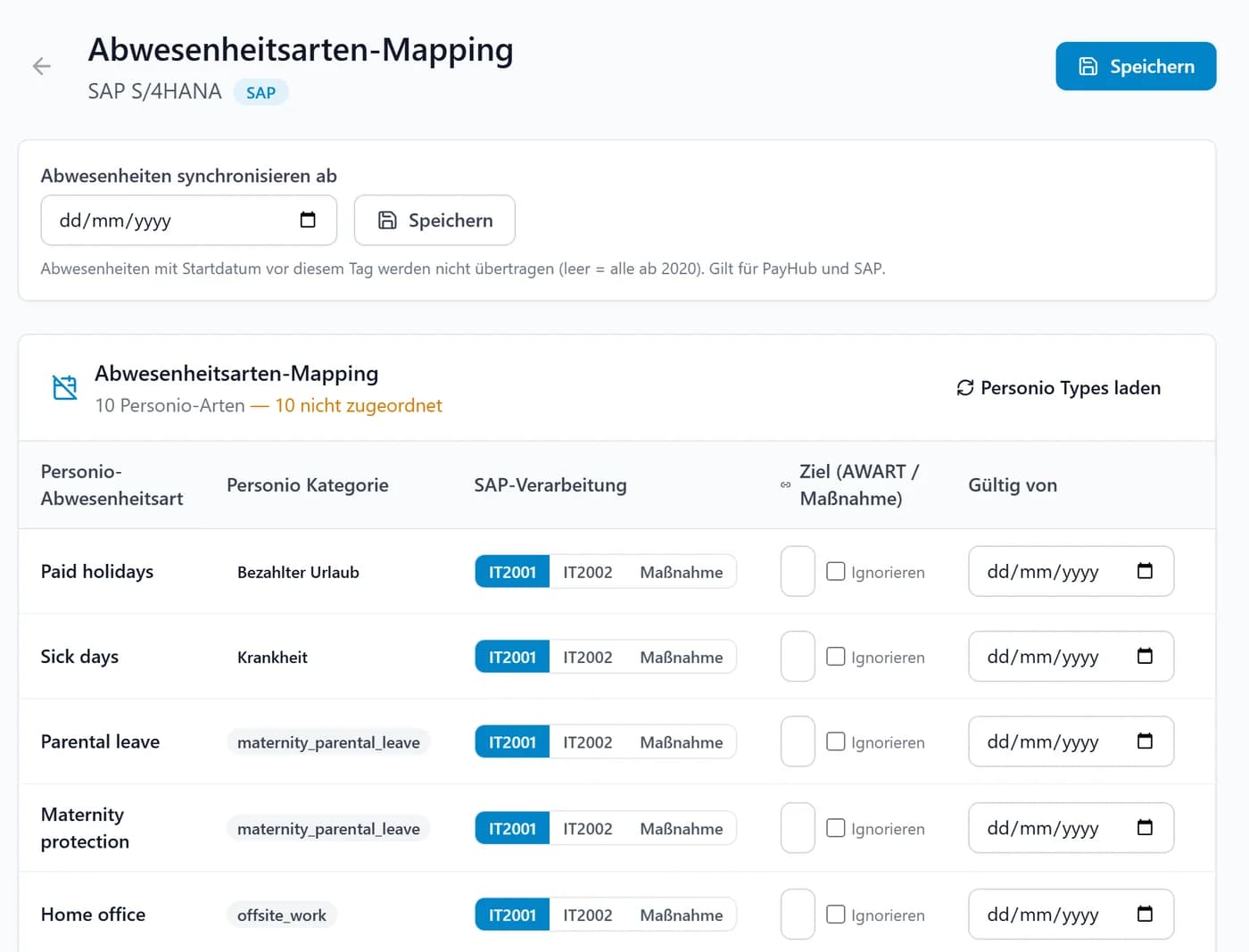Image resolution: width=1249 pixels, height=952 pixels.
Task: Select Maßnahme for Paid holidays
Action: [682, 572]
